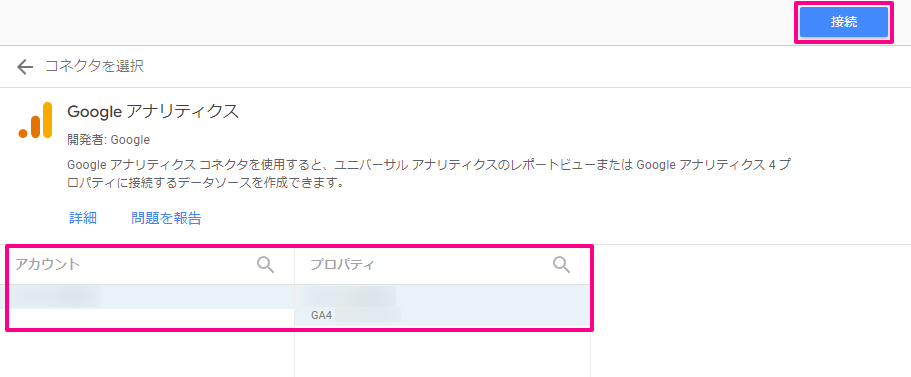Open the 詳細 details link

83,218
